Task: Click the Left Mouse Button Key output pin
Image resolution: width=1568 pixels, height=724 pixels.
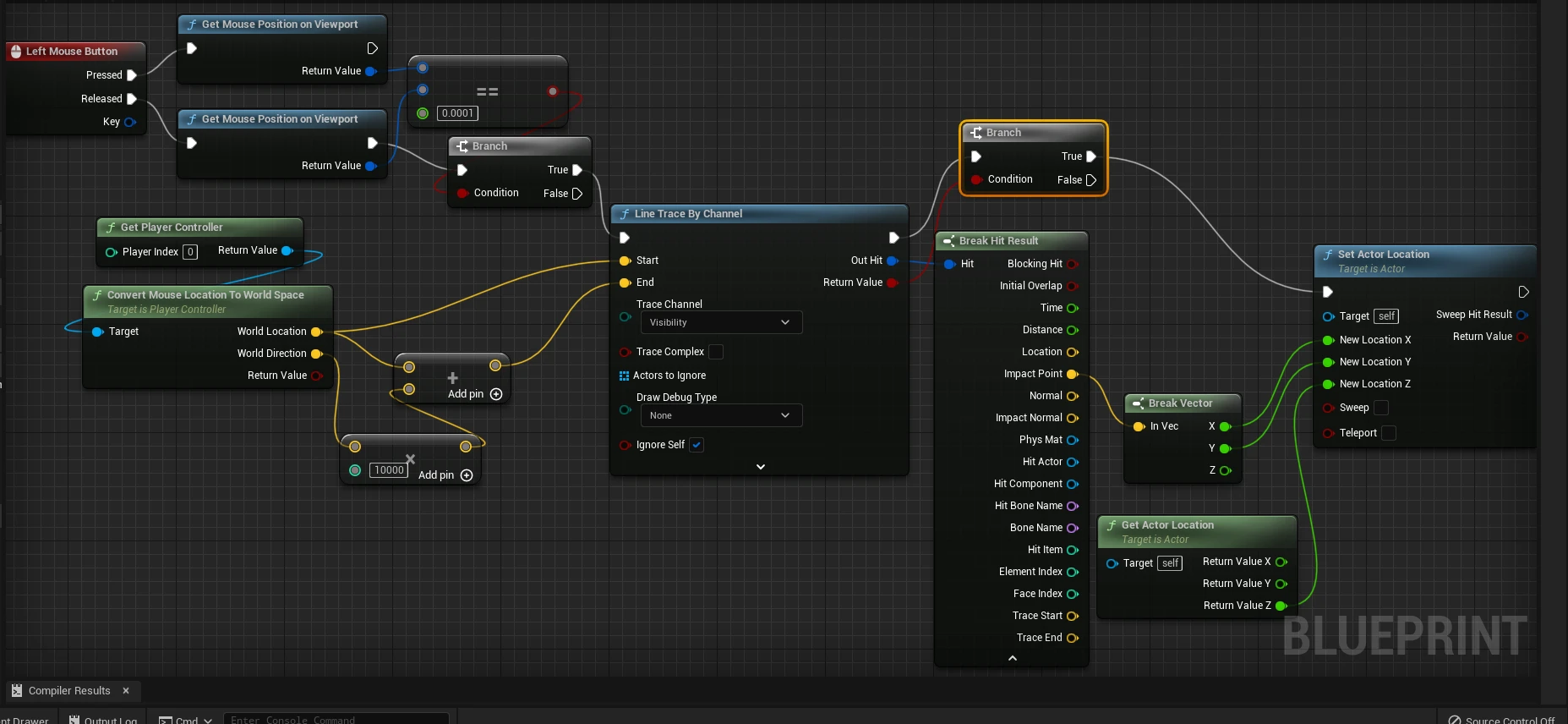Action: [130, 122]
